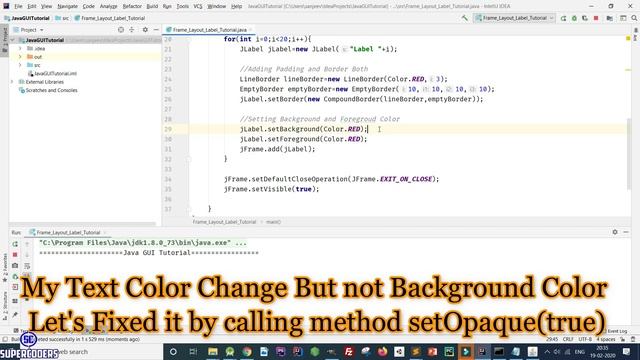Open Event Log from status bar

[x=616, y=331]
